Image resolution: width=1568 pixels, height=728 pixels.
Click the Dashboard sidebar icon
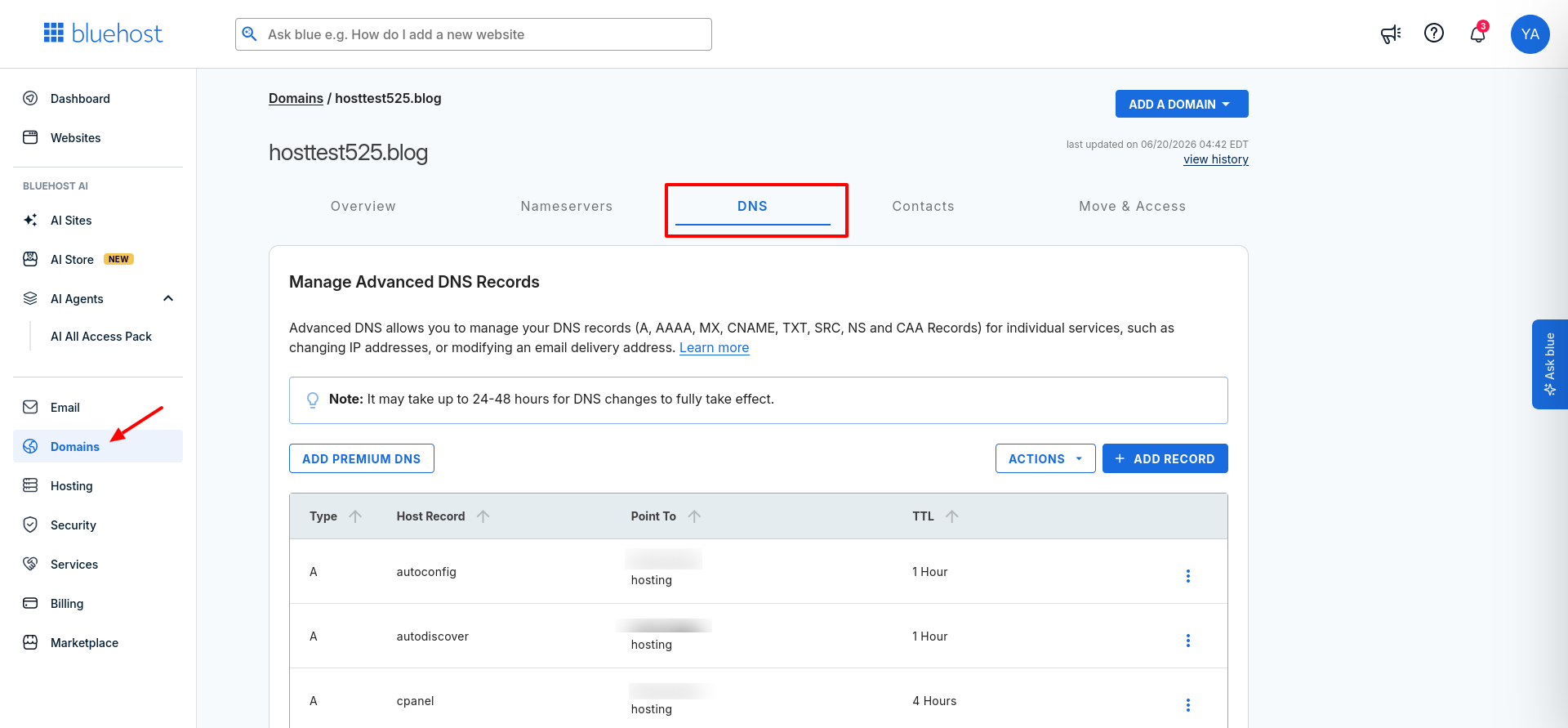point(30,98)
